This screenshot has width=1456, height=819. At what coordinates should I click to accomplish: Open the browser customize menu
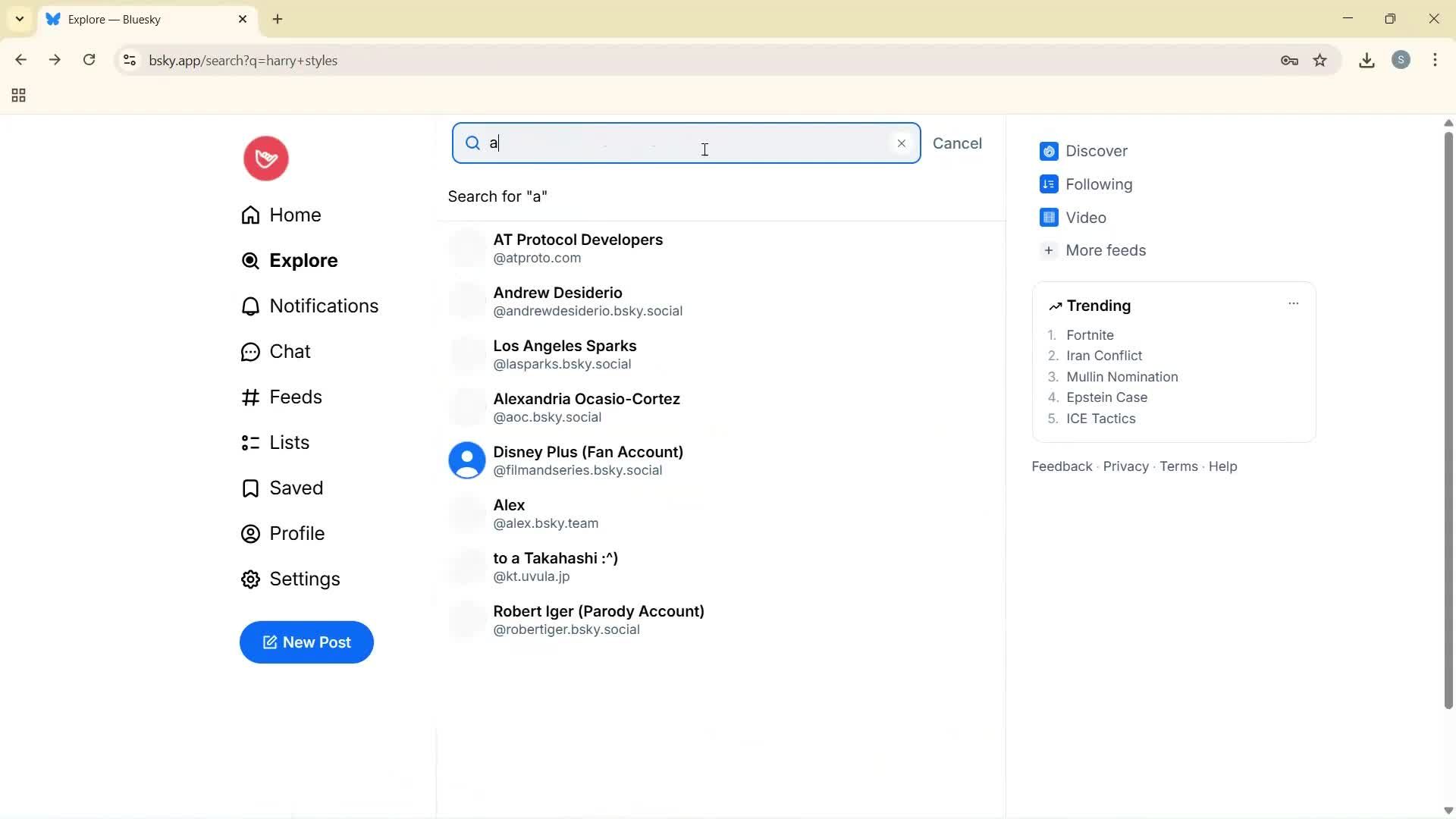coord(1436,60)
